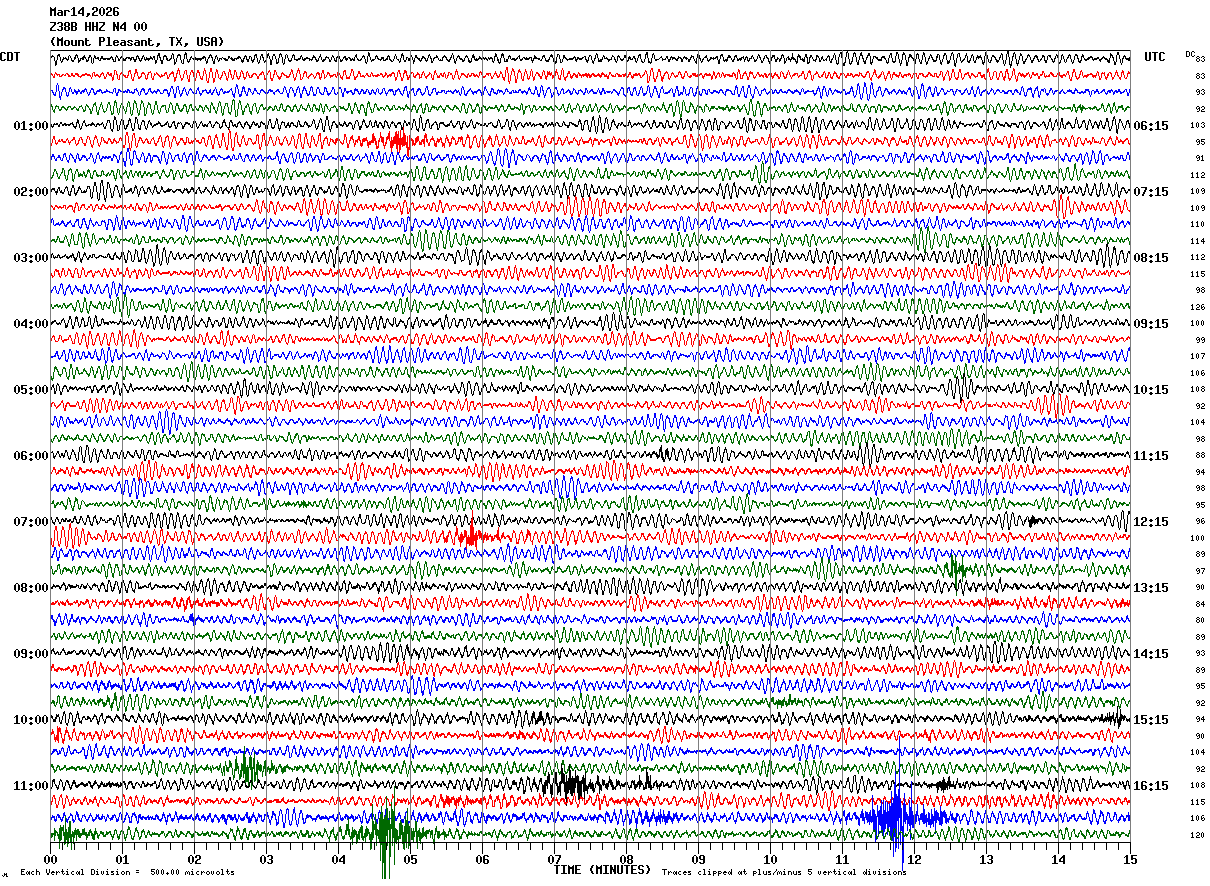Click the TIME (MINUTES) axis title

(x=602, y=870)
